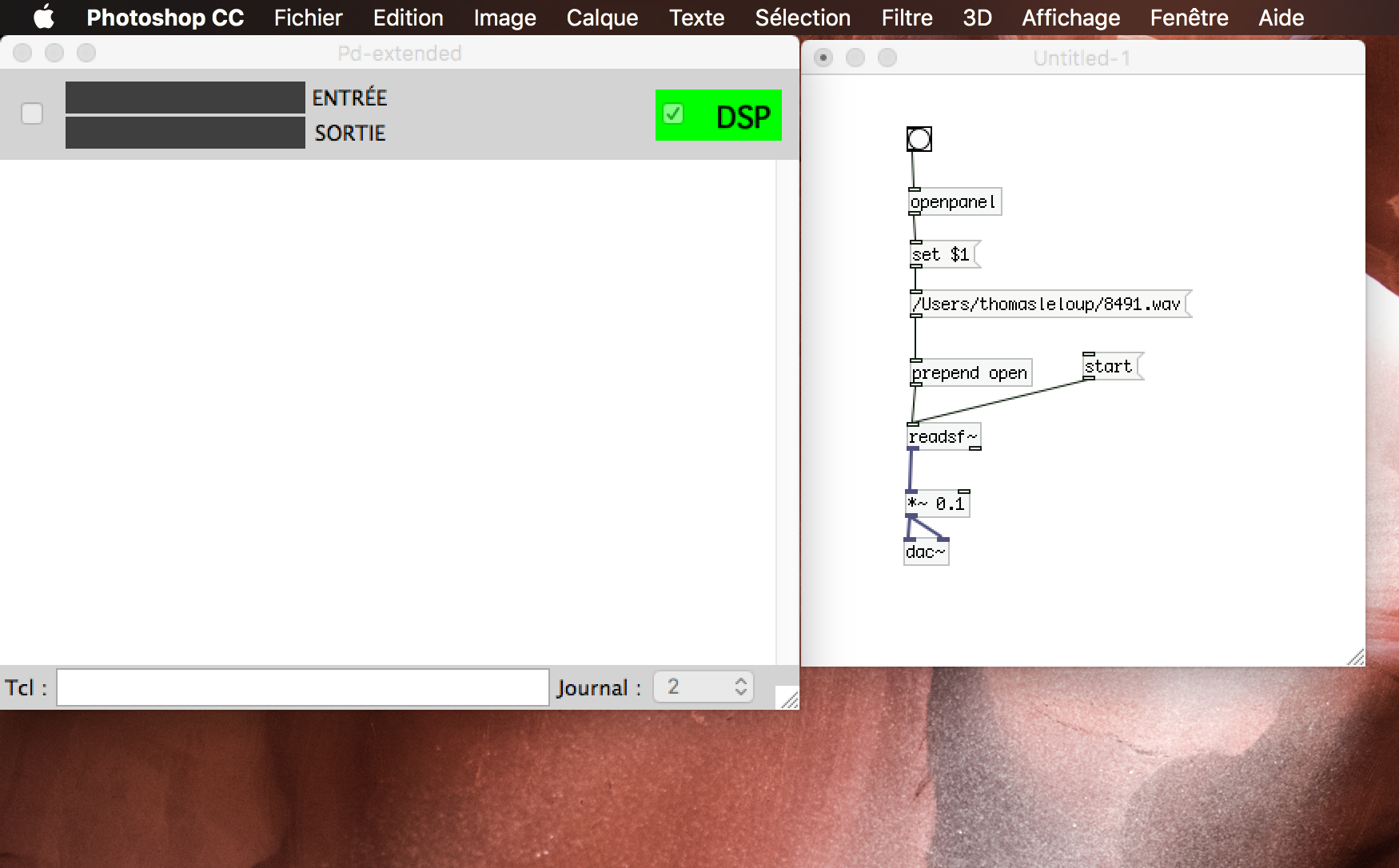Click the resize grip of Untitled-1 window
The image size is (1399, 868).
(x=1356, y=658)
